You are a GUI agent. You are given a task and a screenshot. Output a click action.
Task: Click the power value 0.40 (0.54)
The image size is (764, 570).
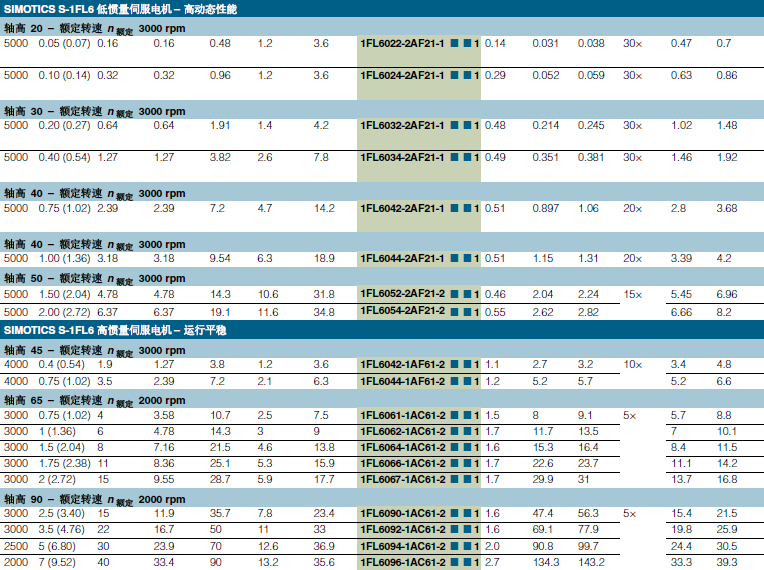(64, 157)
